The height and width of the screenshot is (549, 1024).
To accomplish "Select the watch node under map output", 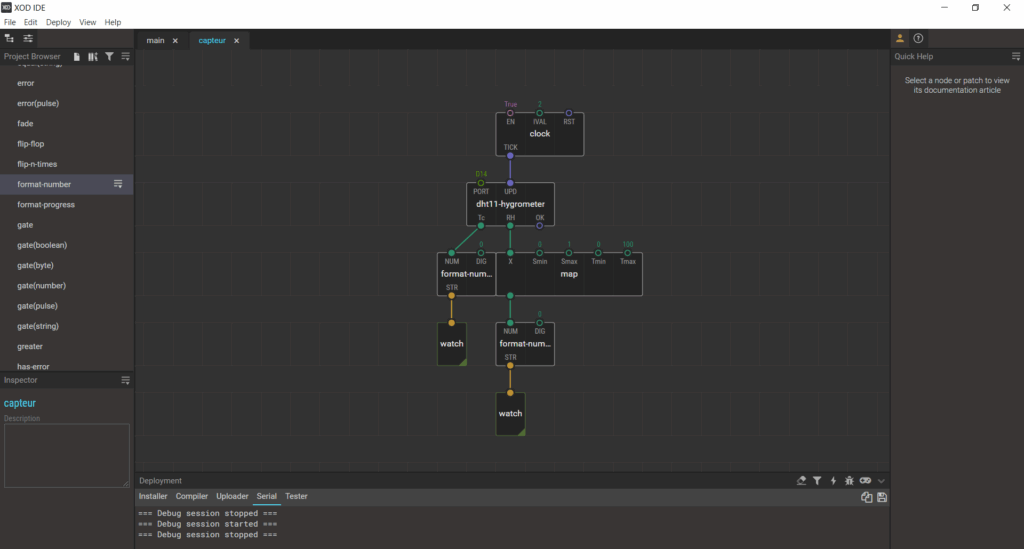I will coord(510,414).
